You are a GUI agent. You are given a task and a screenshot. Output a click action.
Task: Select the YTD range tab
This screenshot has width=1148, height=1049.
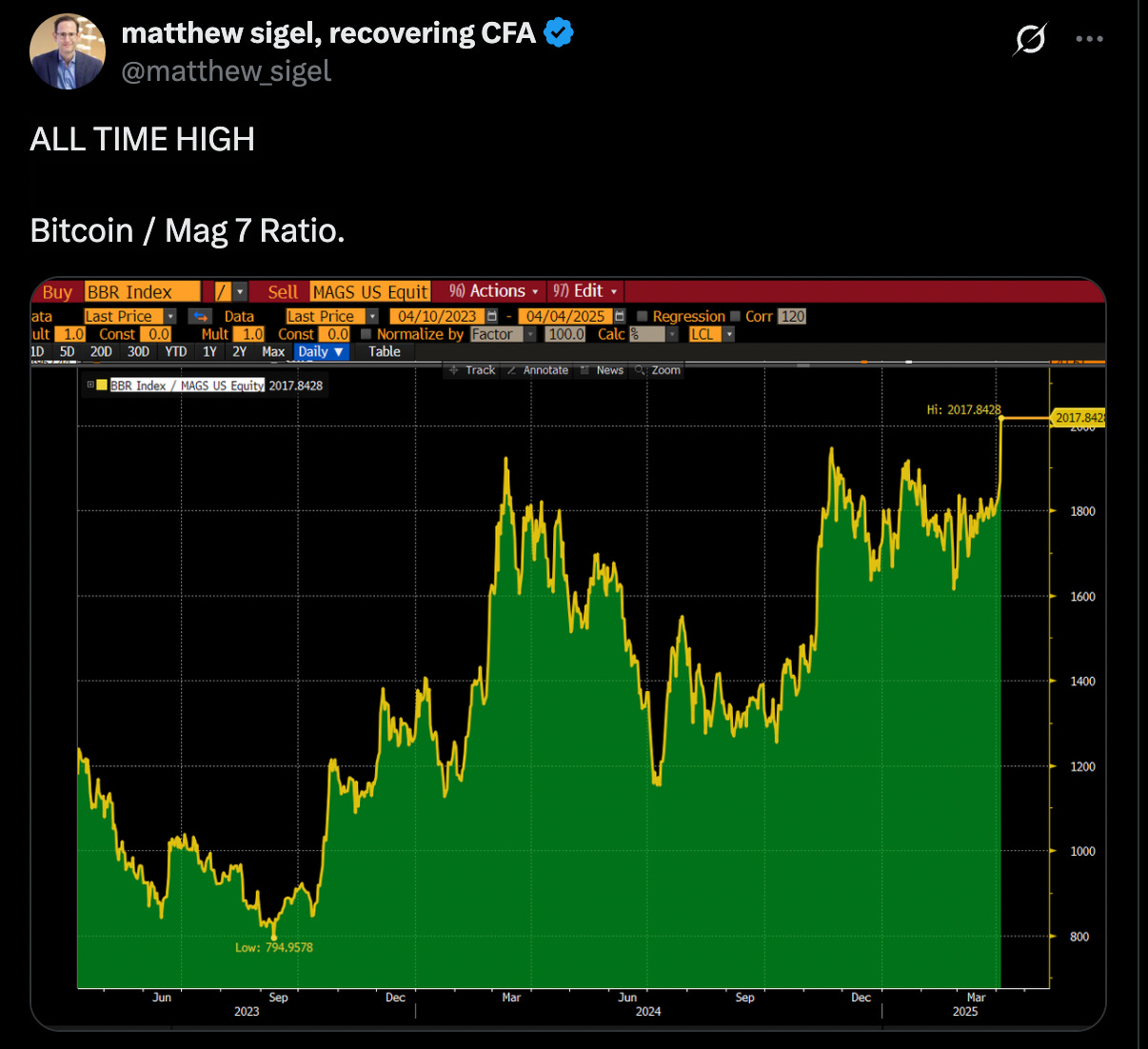176,351
